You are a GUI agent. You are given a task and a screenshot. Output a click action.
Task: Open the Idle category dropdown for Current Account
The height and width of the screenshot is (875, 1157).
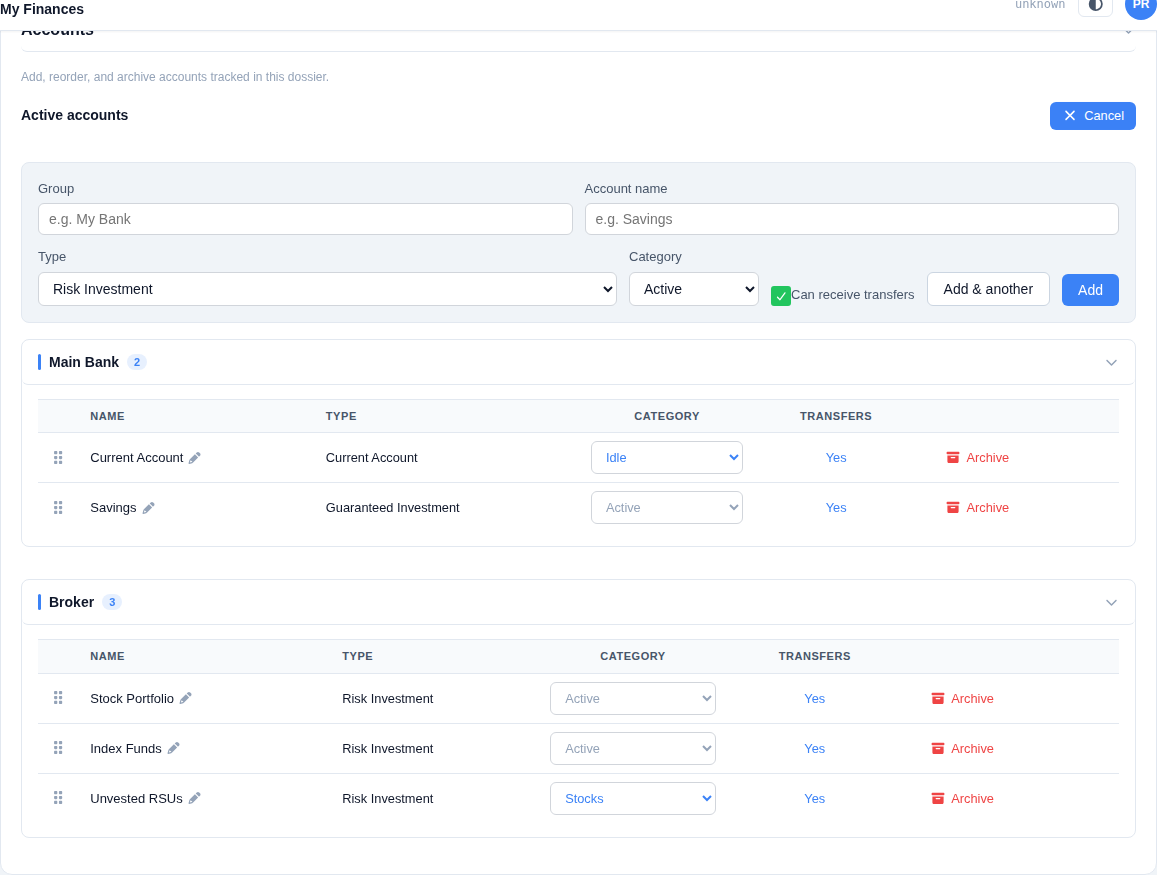click(x=666, y=457)
